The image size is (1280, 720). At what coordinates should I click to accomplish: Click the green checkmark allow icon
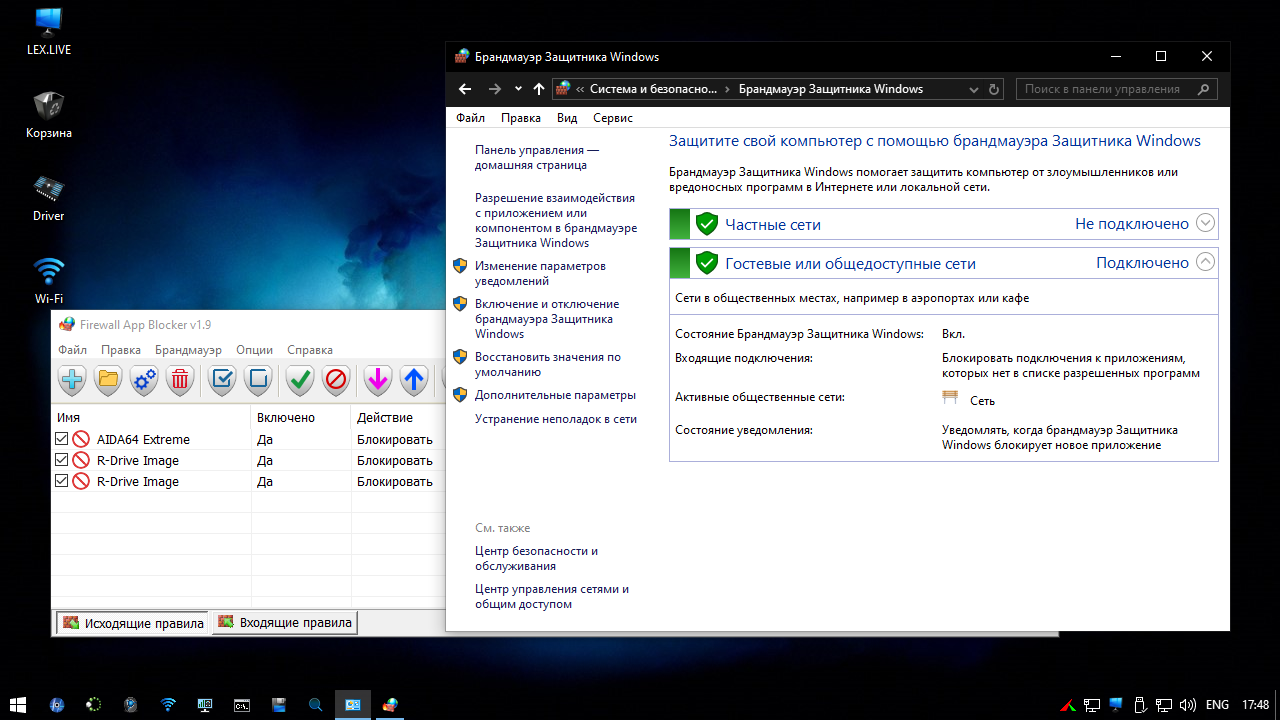point(299,379)
